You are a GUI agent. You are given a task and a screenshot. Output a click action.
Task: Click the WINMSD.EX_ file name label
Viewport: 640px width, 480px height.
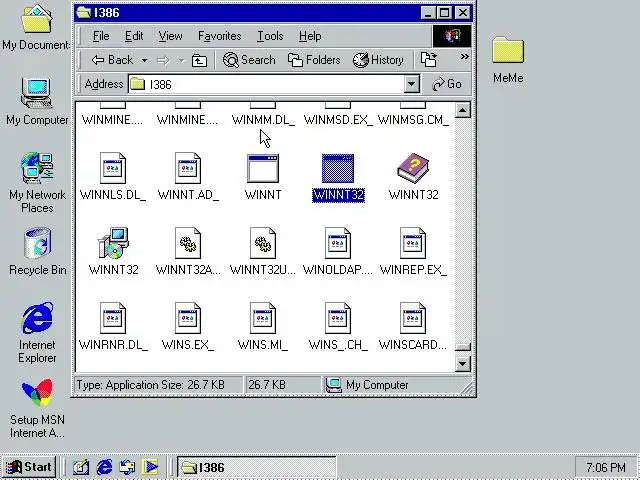pyautogui.click(x=338, y=120)
